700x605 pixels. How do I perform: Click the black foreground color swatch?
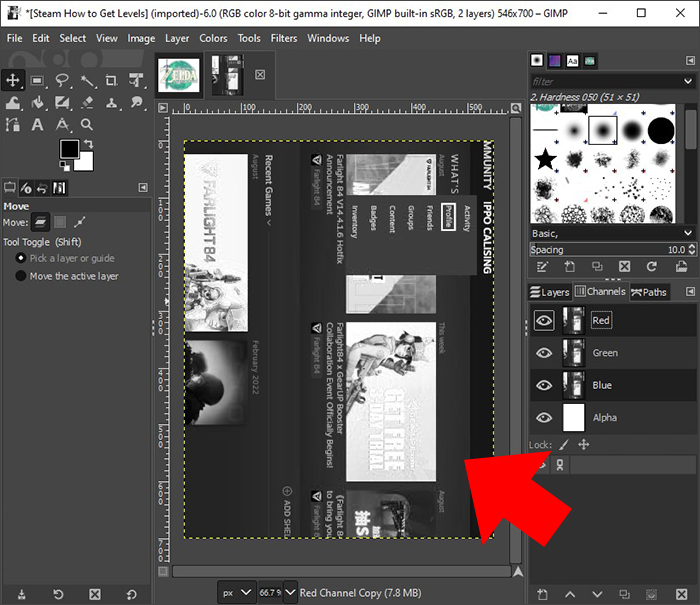click(x=68, y=150)
